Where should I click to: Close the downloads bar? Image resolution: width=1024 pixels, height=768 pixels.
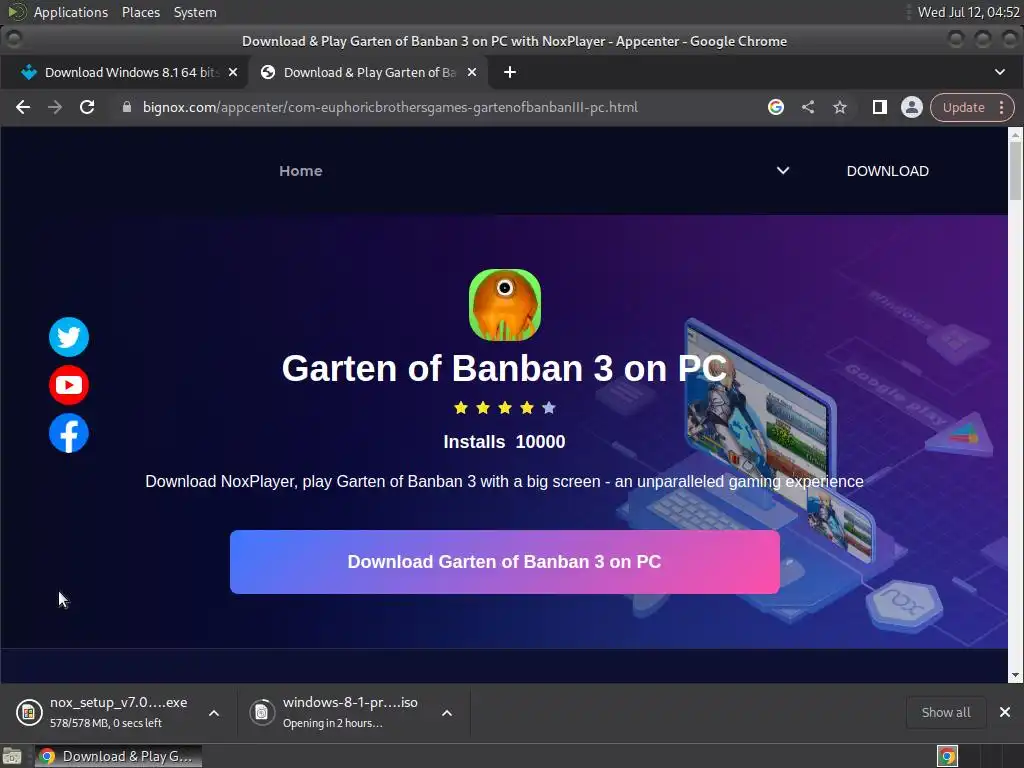1005,712
